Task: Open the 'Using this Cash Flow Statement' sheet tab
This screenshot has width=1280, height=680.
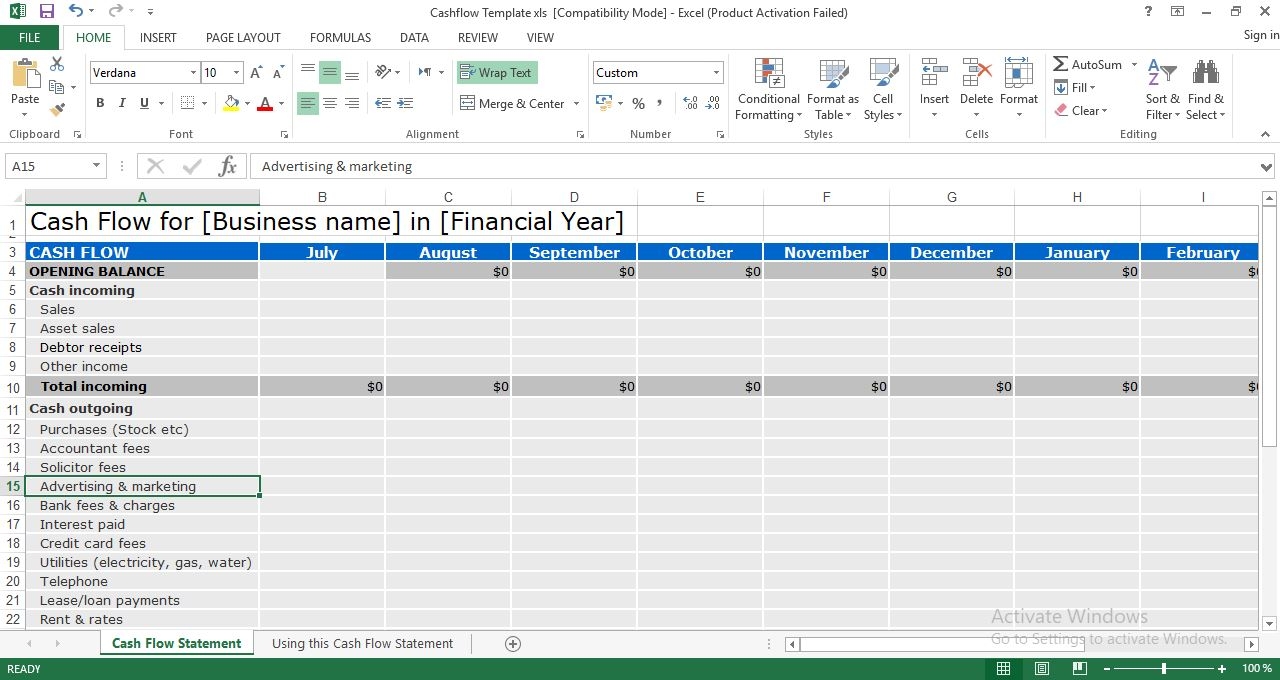Action: [x=363, y=643]
